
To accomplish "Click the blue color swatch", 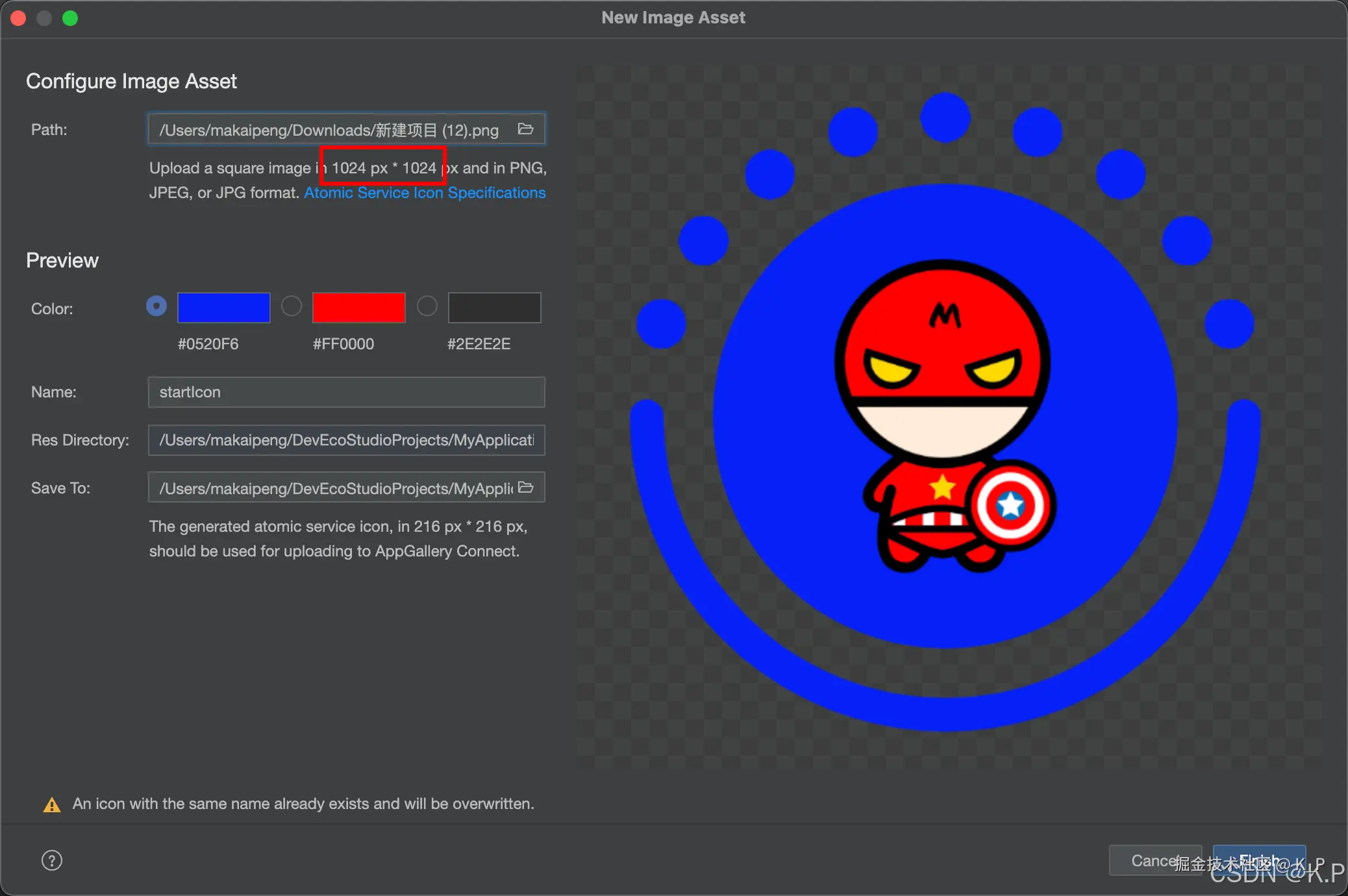I will click(224, 308).
